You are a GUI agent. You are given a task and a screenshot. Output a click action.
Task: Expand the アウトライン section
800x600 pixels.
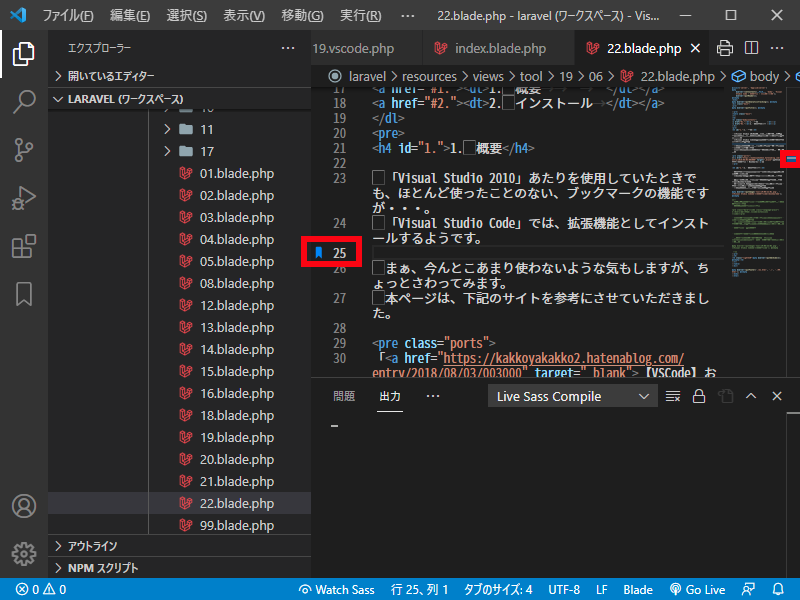coord(180,546)
